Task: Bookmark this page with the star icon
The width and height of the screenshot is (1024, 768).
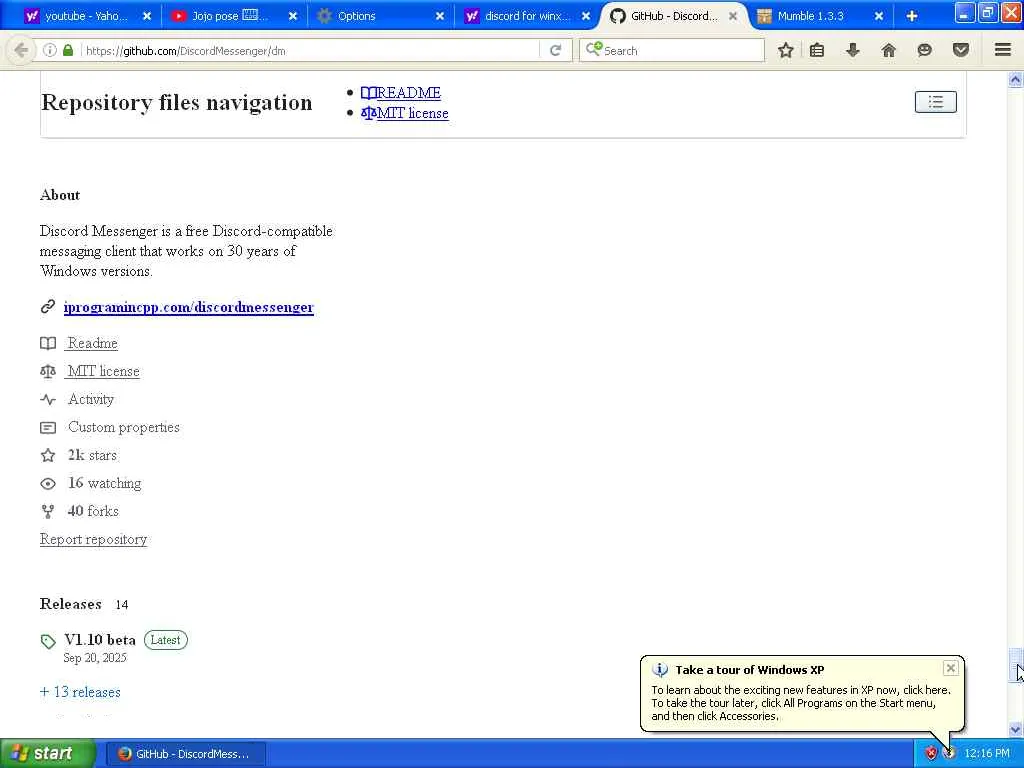Action: (x=786, y=50)
